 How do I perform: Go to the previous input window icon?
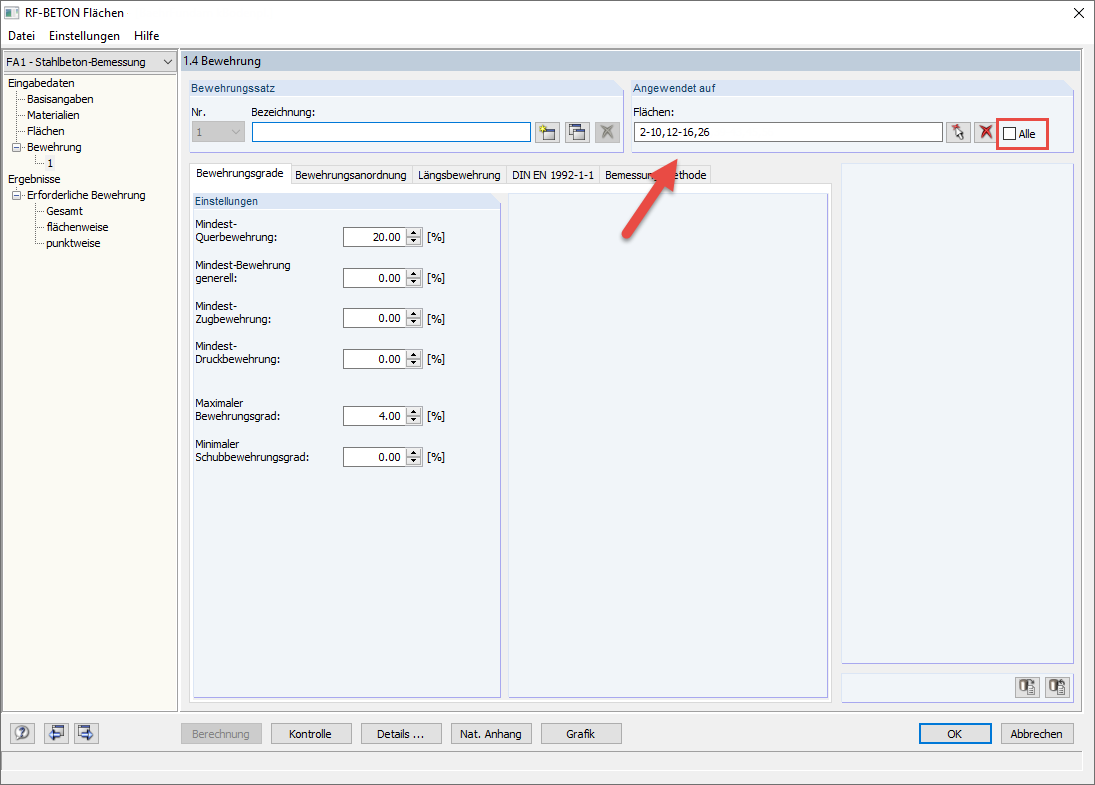pyautogui.click(x=57, y=733)
